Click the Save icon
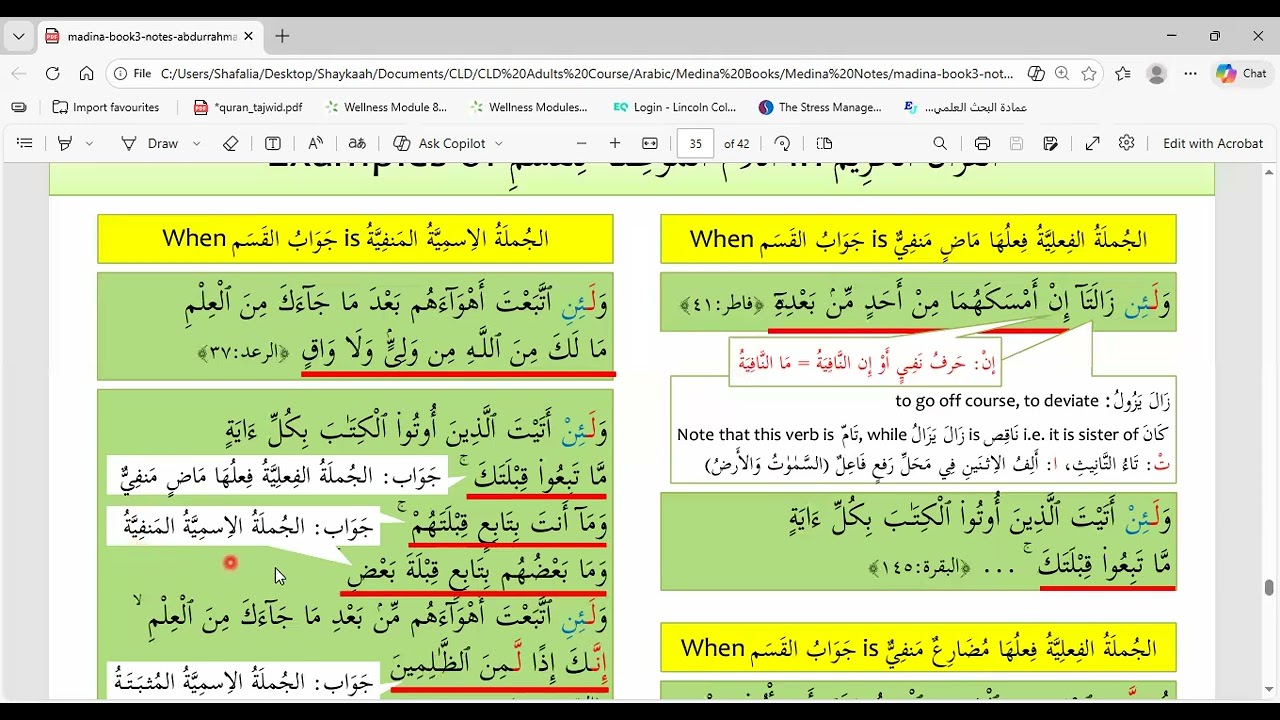Viewport: 1280px width, 720px height. pos(1016,143)
